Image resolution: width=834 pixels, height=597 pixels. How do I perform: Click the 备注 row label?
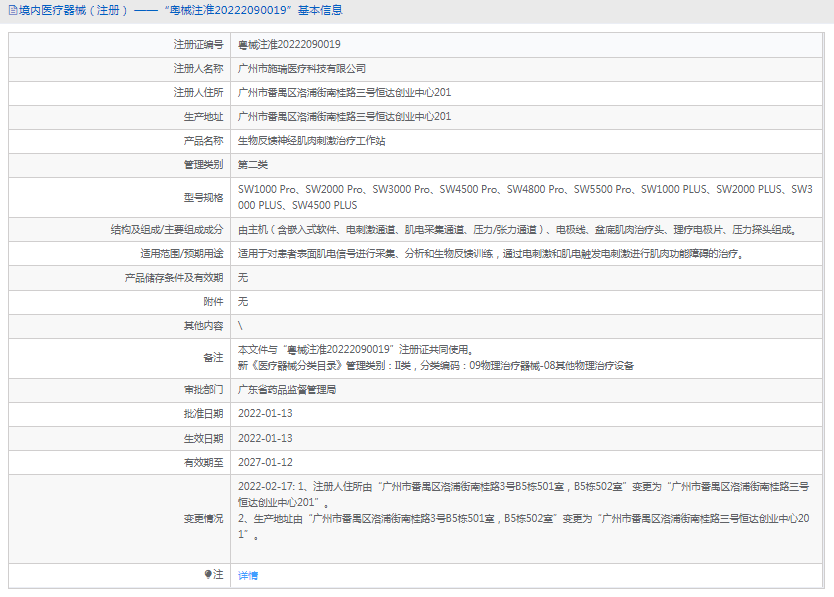(x=213, y=358)
